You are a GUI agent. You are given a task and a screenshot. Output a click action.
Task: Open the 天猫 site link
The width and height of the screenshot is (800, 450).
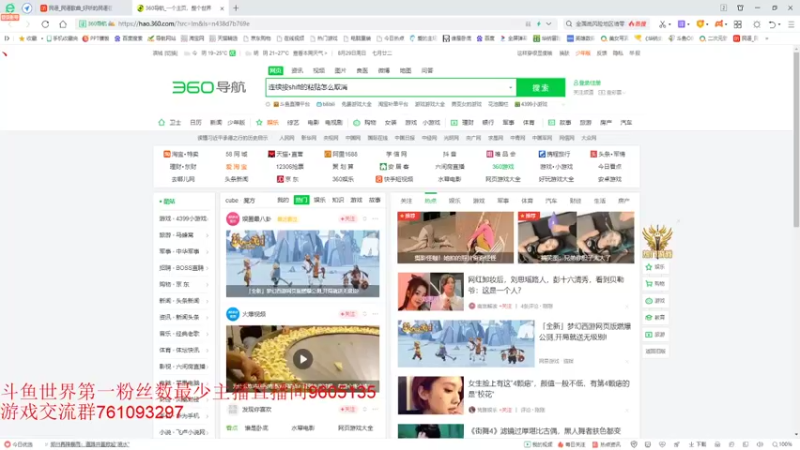click(x=286, y=154)
